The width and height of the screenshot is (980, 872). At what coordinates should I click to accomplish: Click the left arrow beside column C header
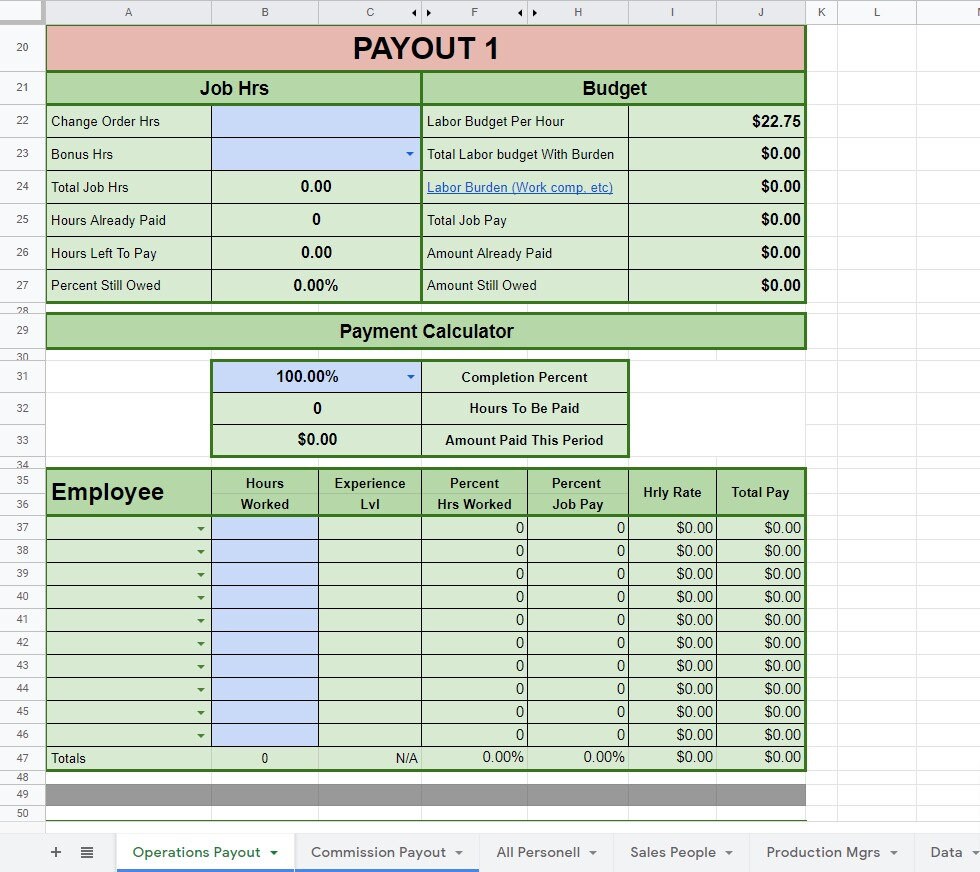[x=414, y=13]
